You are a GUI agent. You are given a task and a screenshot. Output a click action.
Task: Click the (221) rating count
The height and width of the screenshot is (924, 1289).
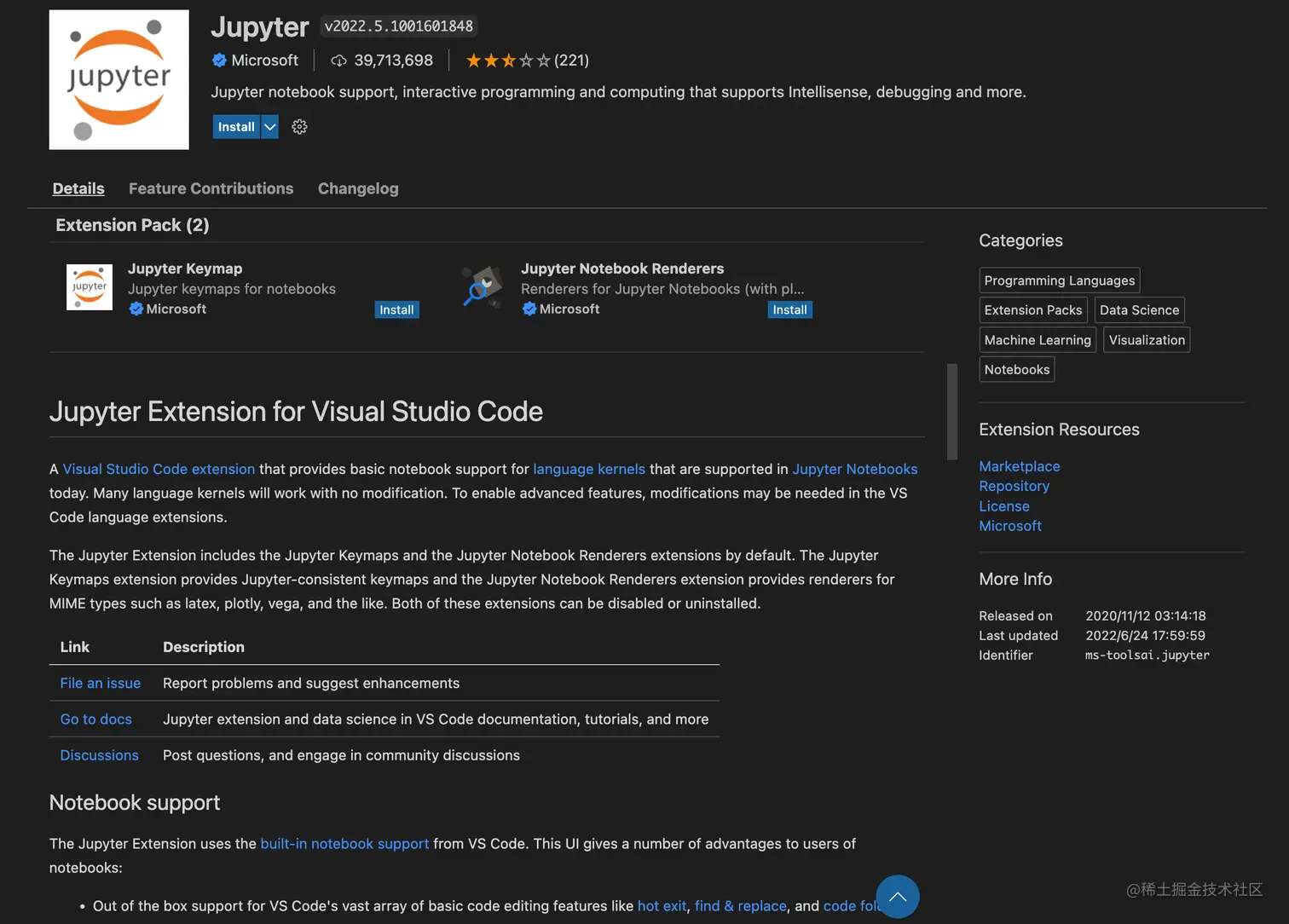coord(571,61)
